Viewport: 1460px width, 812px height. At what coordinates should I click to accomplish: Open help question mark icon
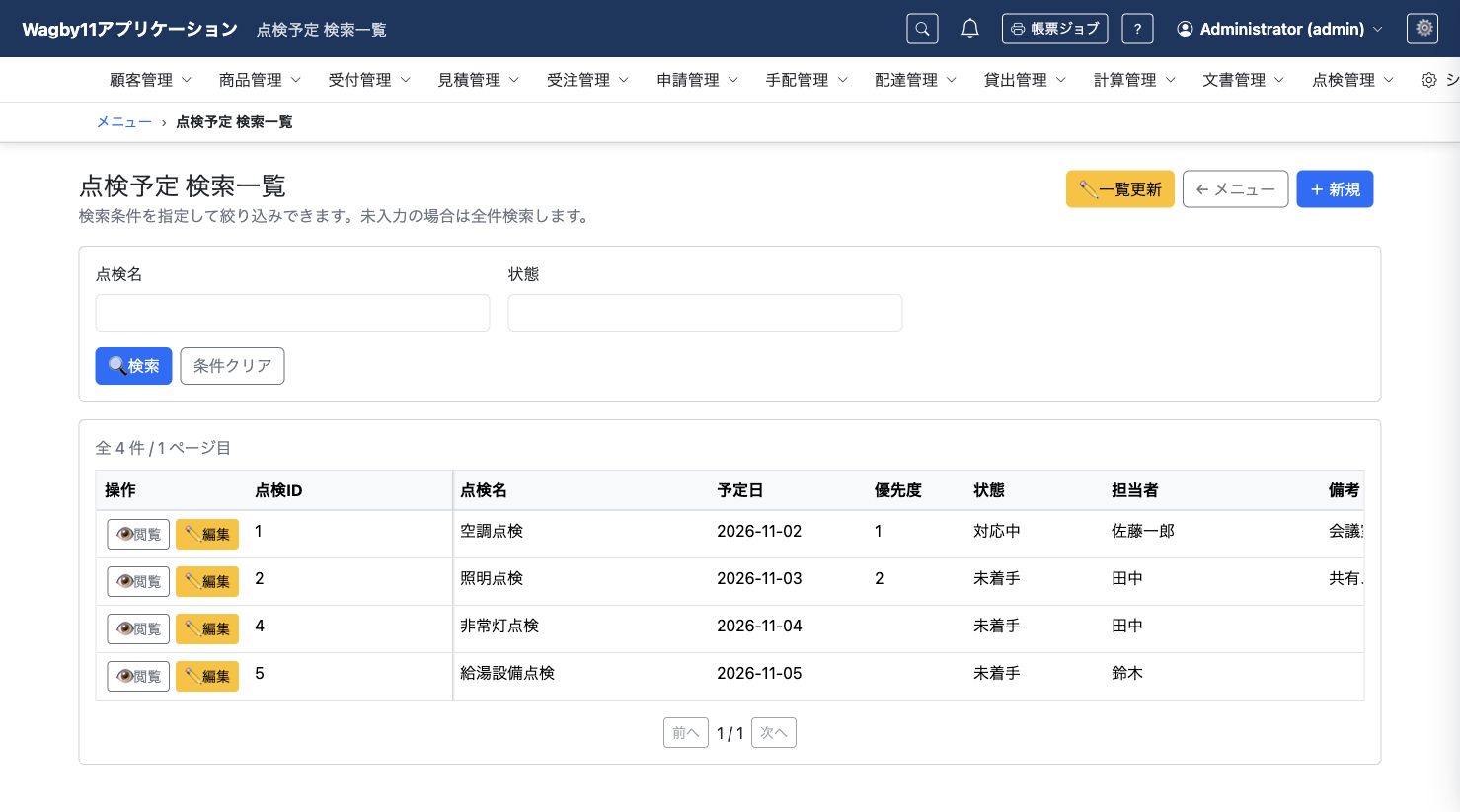(1137, 29)
